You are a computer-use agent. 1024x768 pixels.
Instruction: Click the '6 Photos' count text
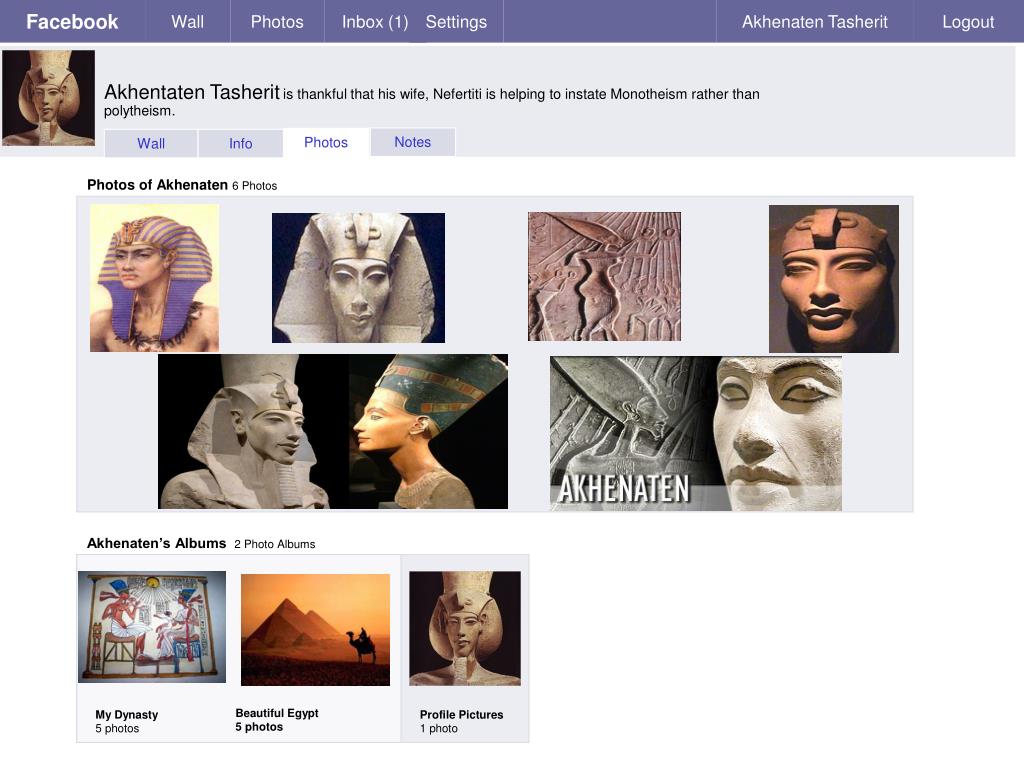(255, 186)
